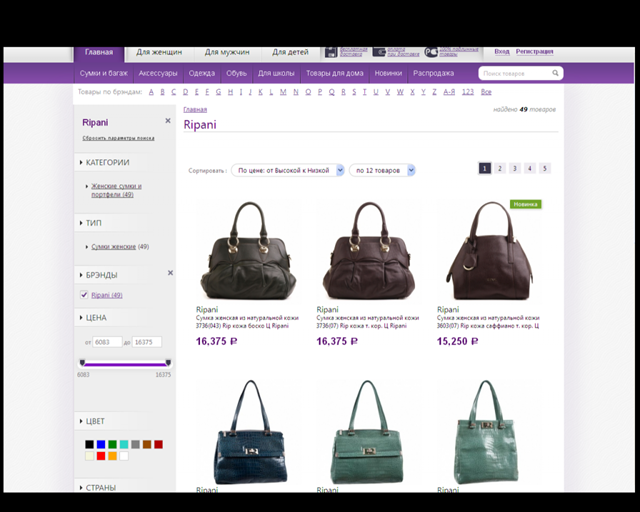Image resolution: width=640 pixels, height=512 pixels.
Task: Open the sort by price dropdown
Action: tap(288, 170)
